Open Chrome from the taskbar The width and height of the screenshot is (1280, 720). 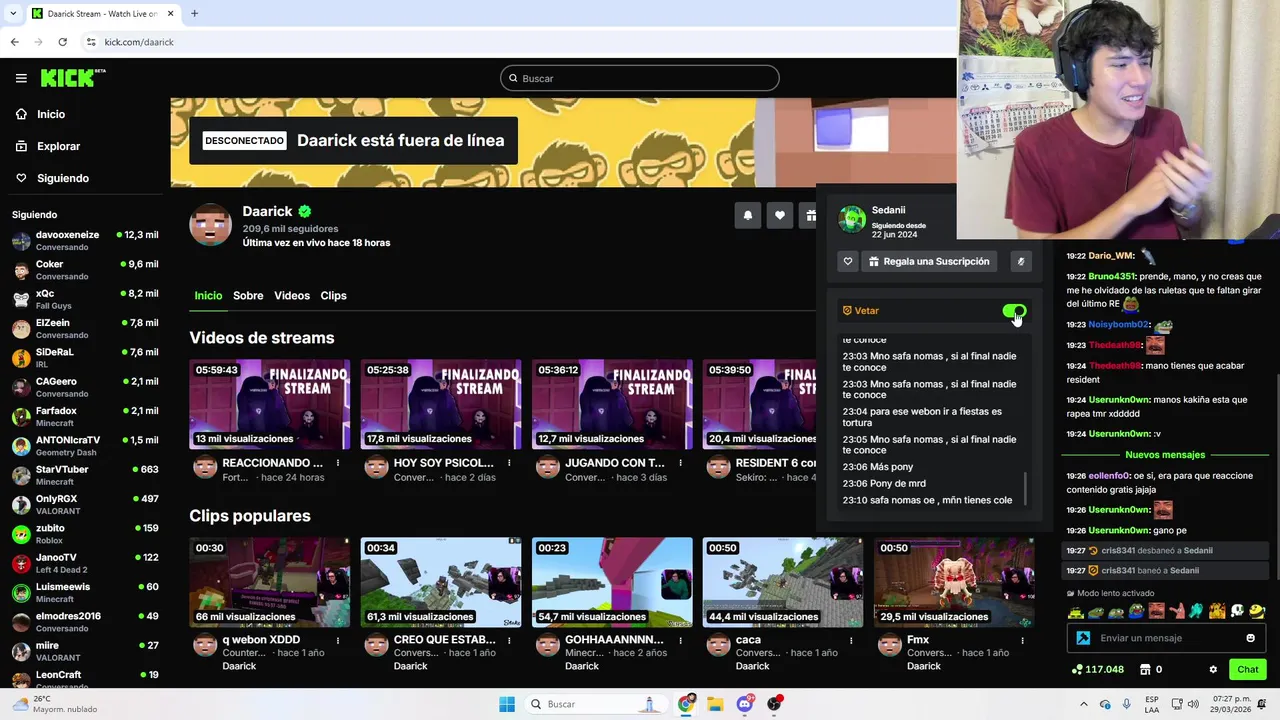pyautogui.click(x=686, y=704)
